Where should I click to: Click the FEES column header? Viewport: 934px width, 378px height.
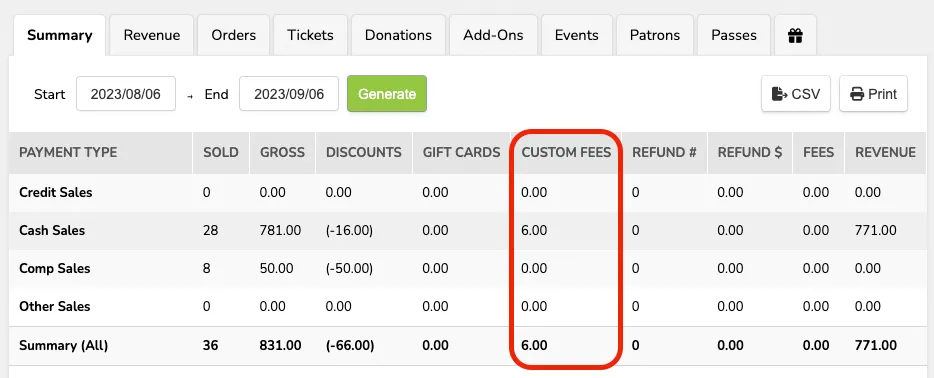pos(818,152)
